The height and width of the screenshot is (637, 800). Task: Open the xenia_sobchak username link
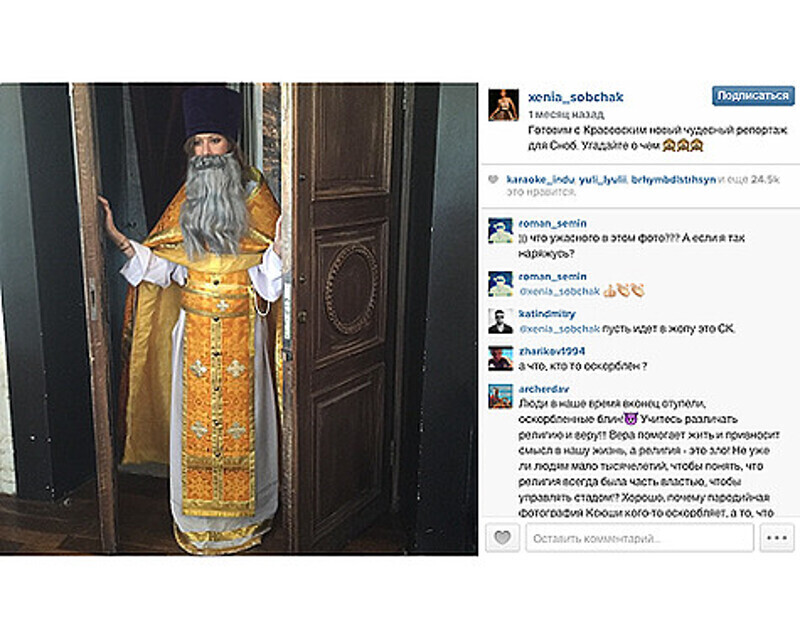576,97
